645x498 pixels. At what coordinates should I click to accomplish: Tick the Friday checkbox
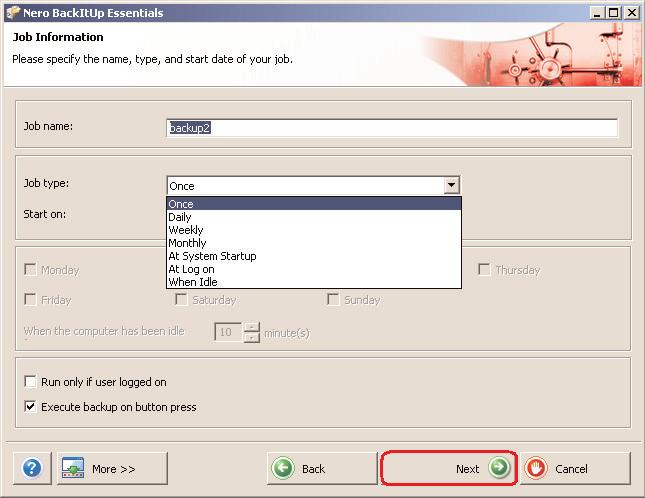30,299
